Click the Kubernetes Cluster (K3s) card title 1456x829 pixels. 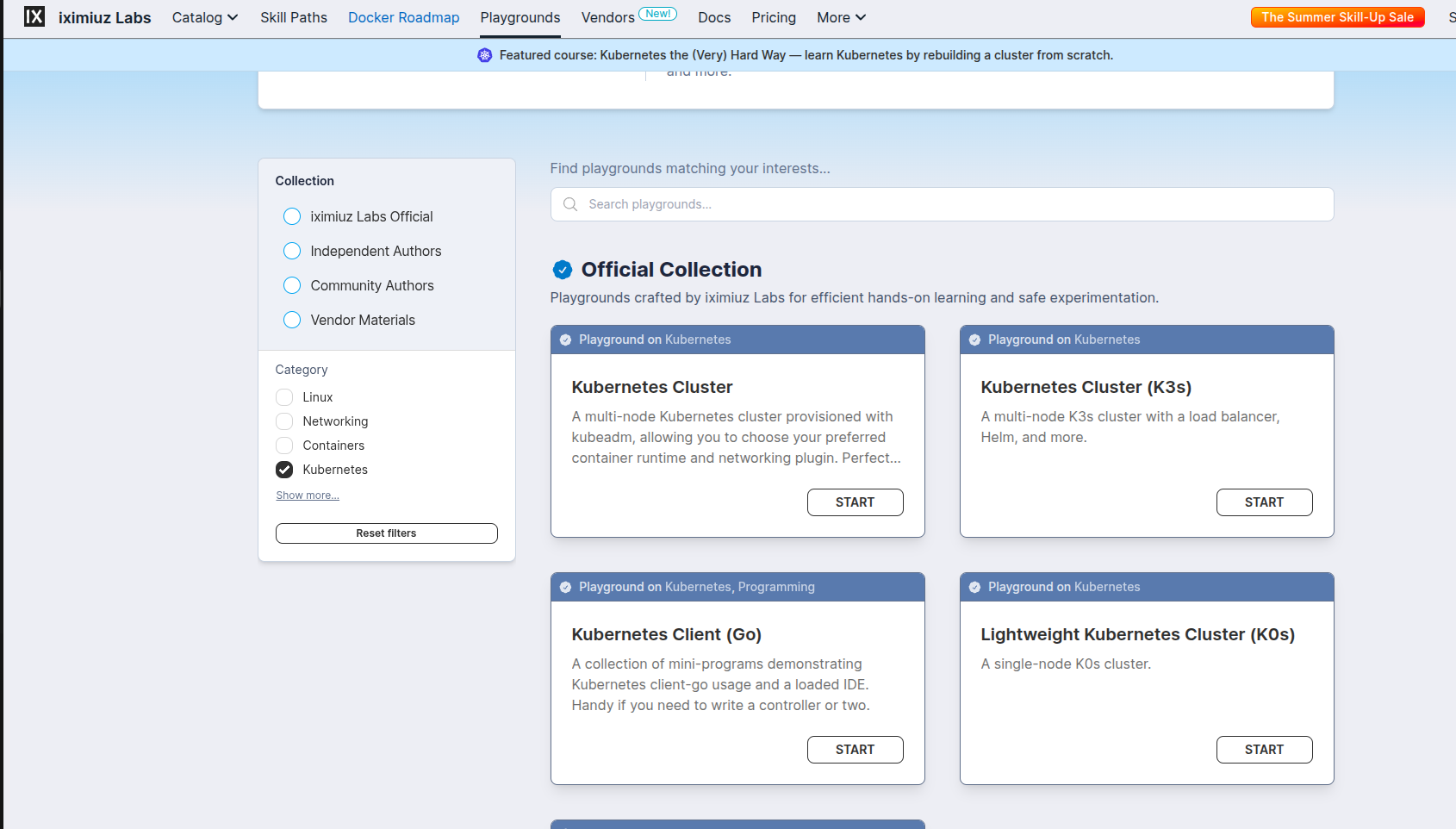point(1086,387)
